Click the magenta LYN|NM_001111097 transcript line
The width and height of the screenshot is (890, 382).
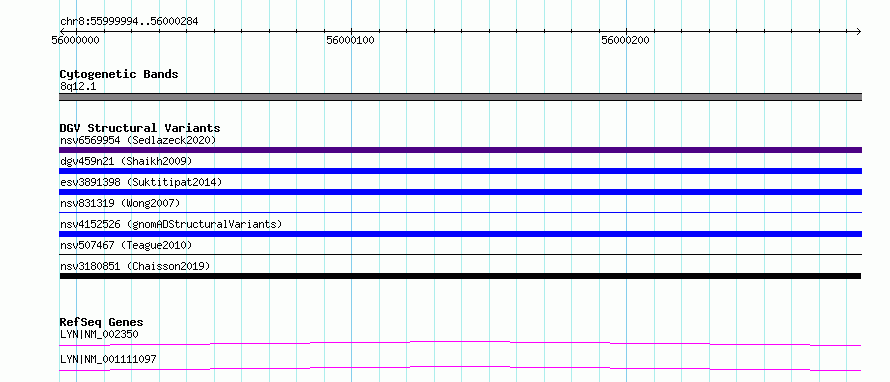pos(460,368)
